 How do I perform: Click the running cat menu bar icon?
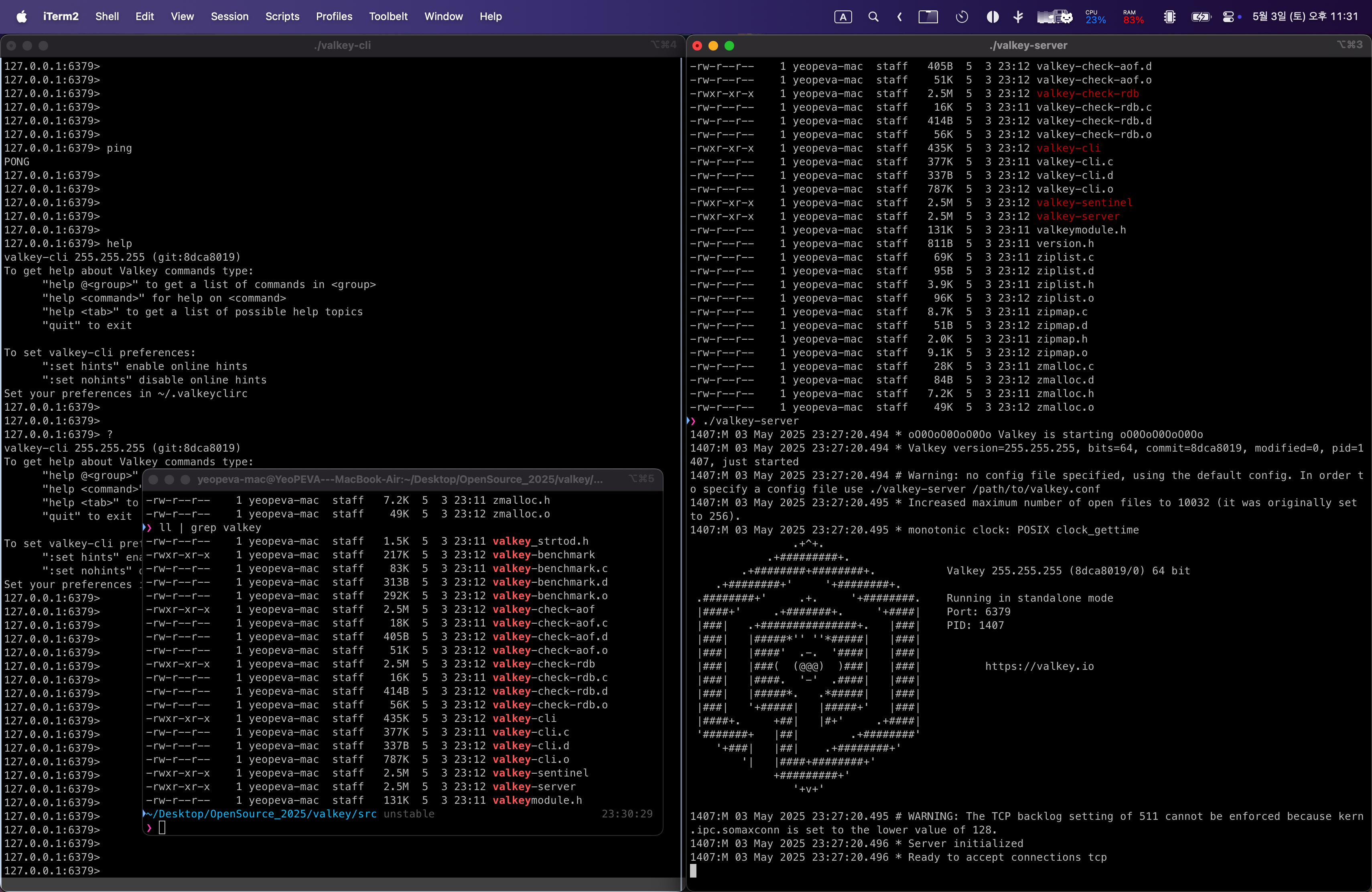pos(1054,17)
